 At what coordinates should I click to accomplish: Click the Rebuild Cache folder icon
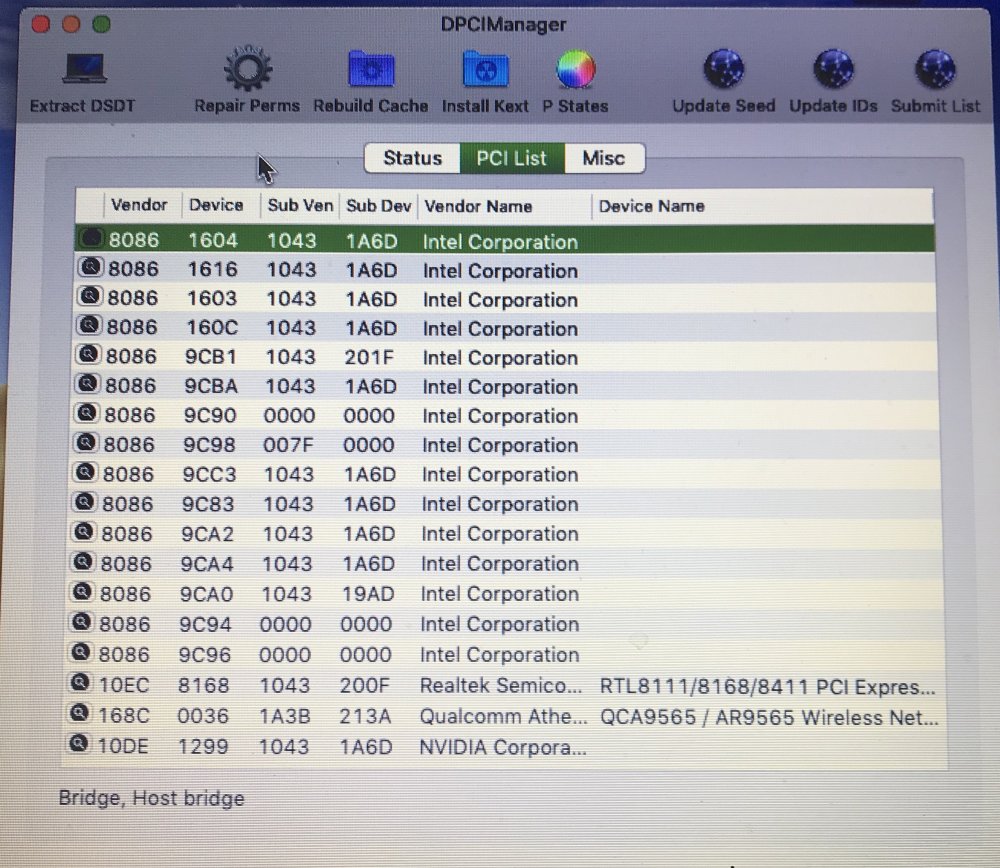point(371,69)
